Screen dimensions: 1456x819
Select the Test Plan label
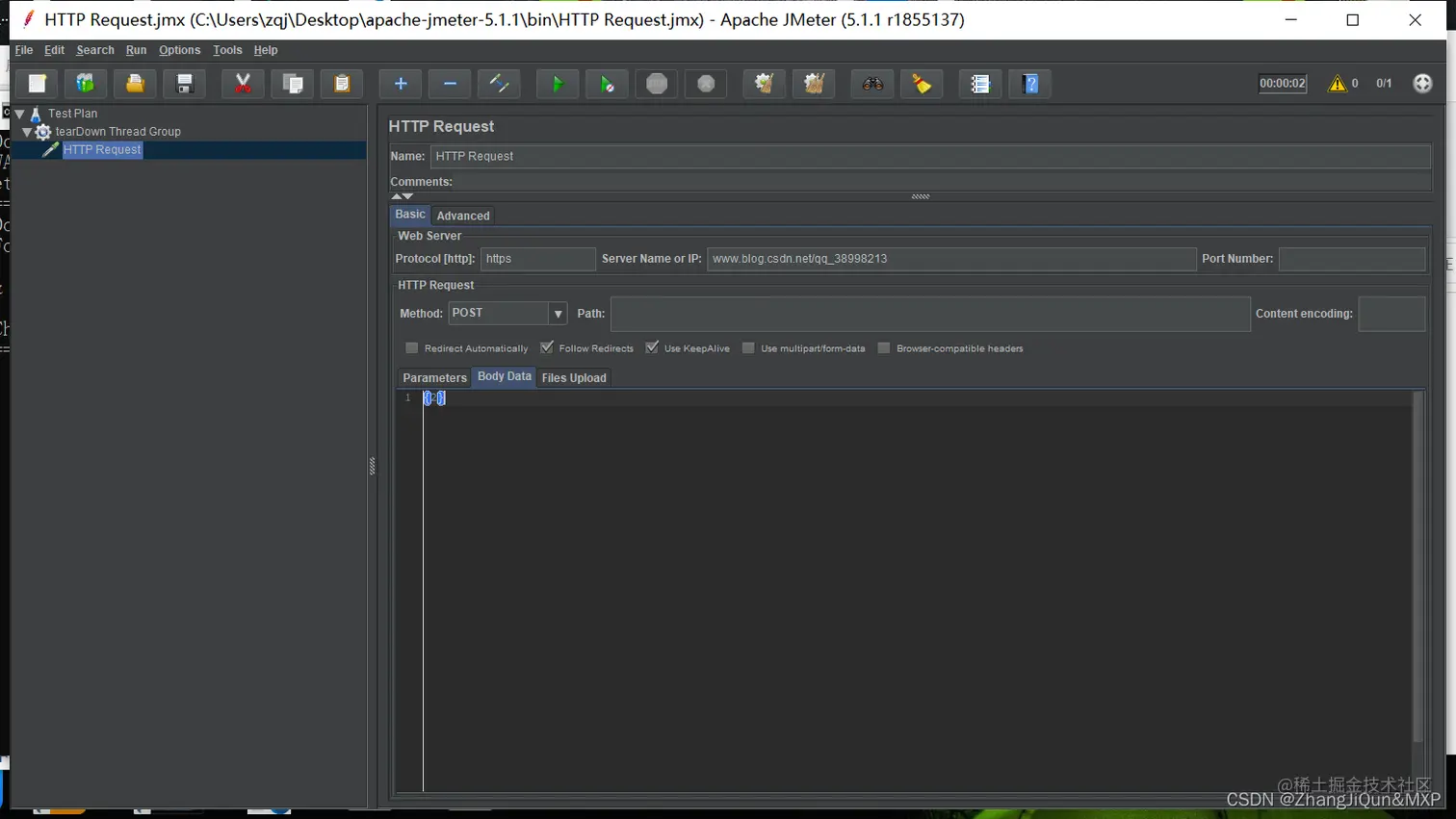tap(73, 114)
